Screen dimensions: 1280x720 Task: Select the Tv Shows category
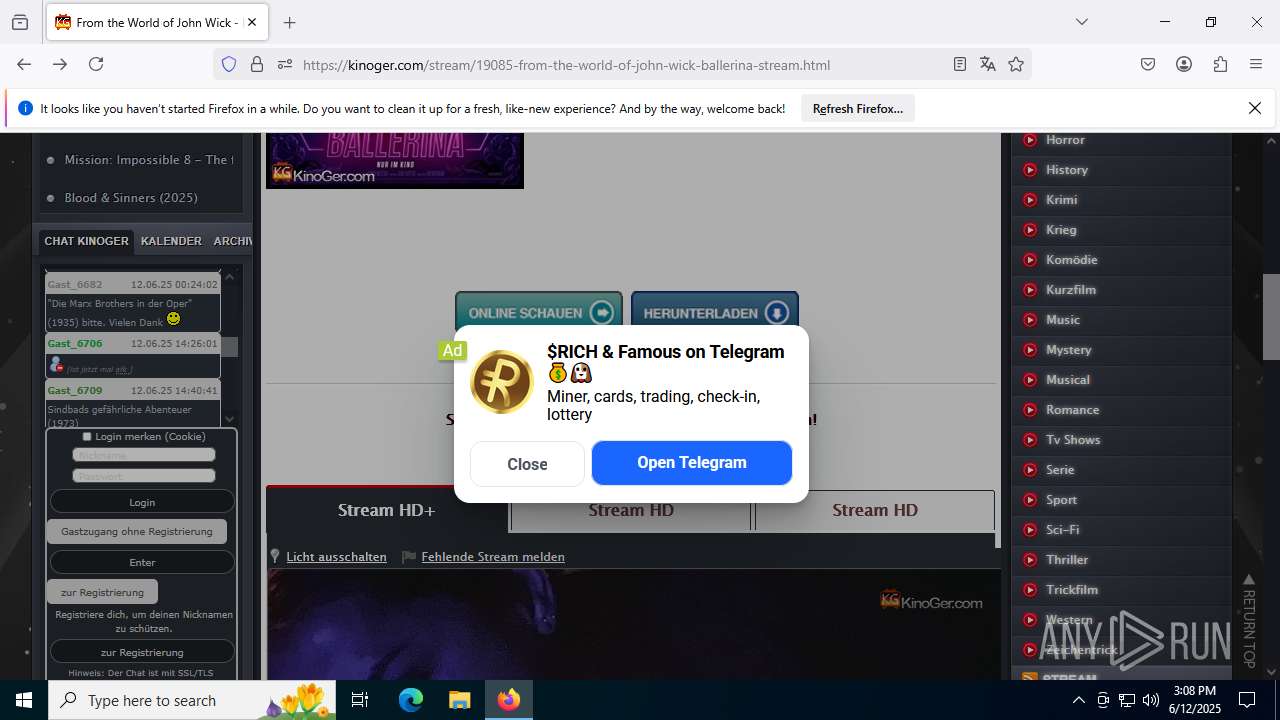[x=1073, y=440]
